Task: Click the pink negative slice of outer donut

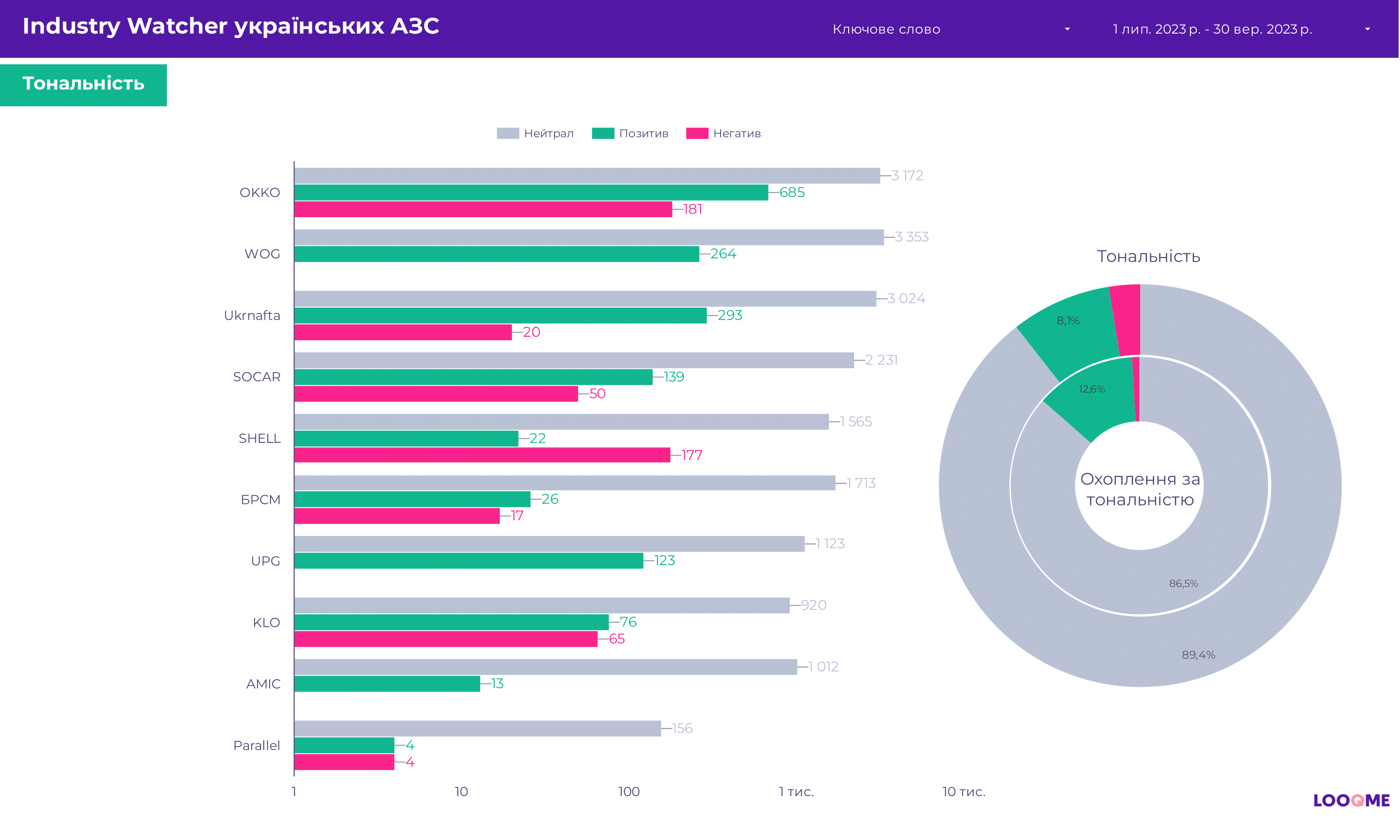Action: [x=1128, y=320]
